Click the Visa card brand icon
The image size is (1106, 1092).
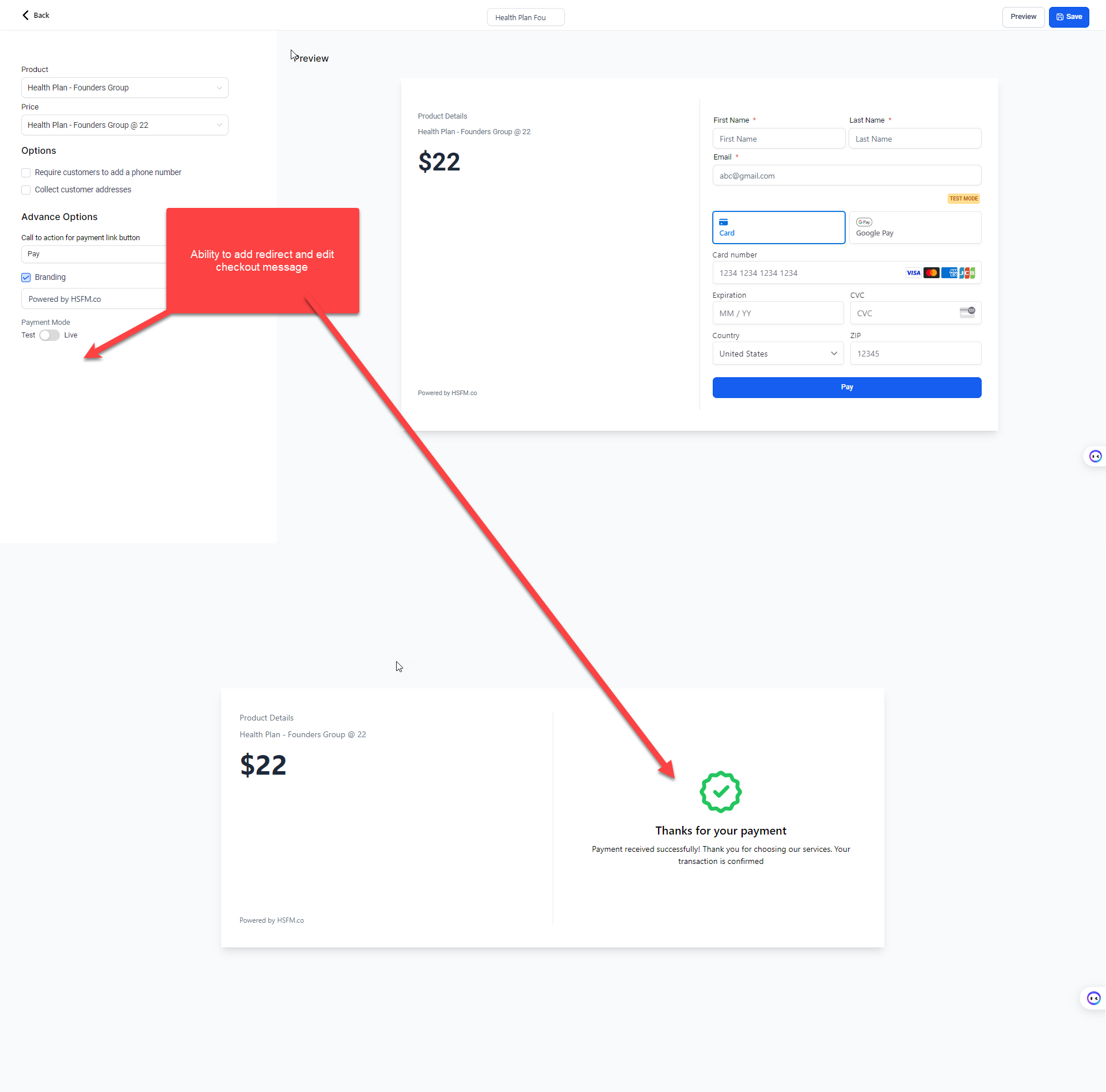pyautogui.click(x=914, y=273)
